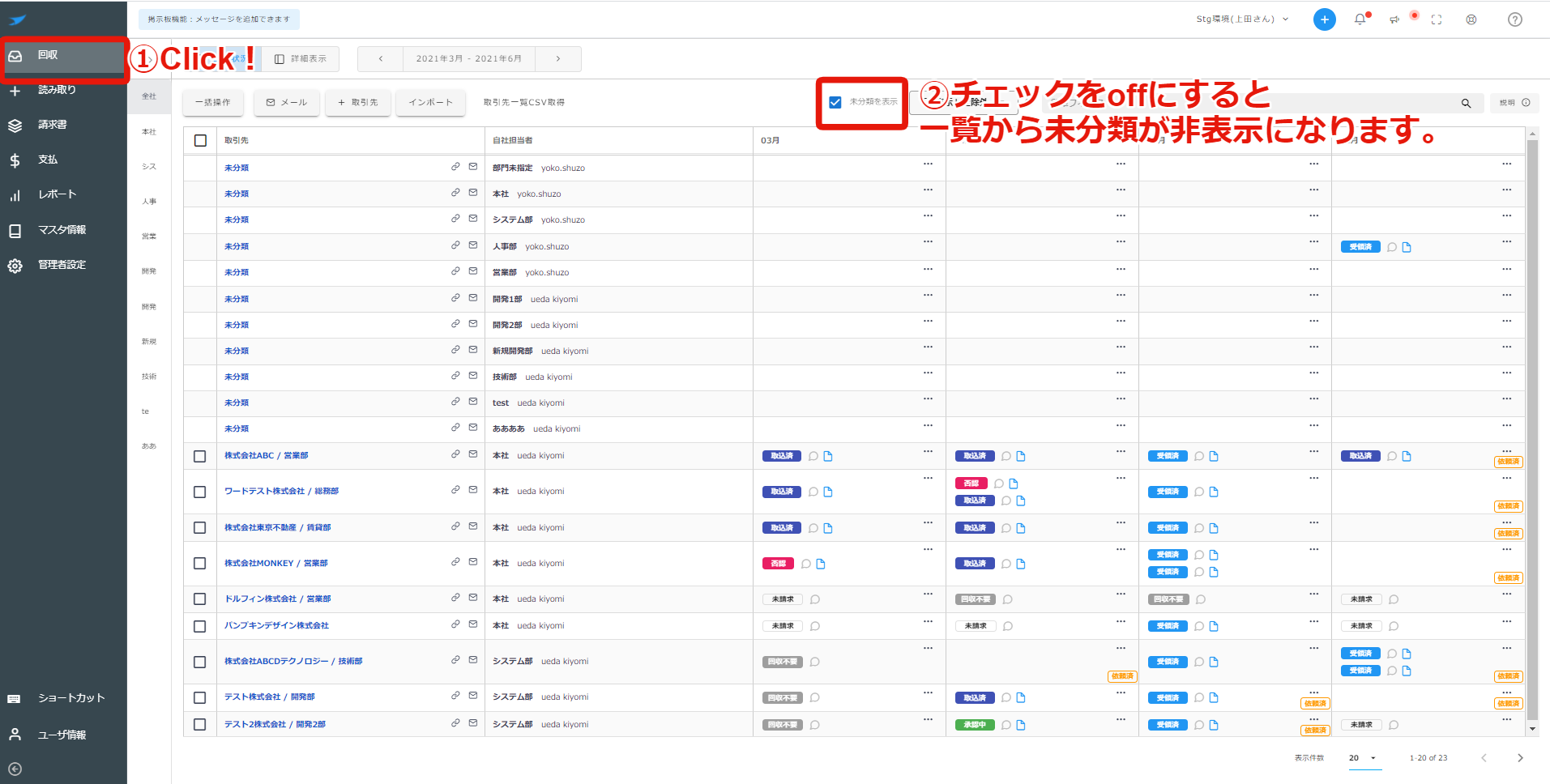Click the 2021年3月 - 2021年6月 period selector
The width and height of the screenshot is (1550, 784).
click(x=469, y=59)
